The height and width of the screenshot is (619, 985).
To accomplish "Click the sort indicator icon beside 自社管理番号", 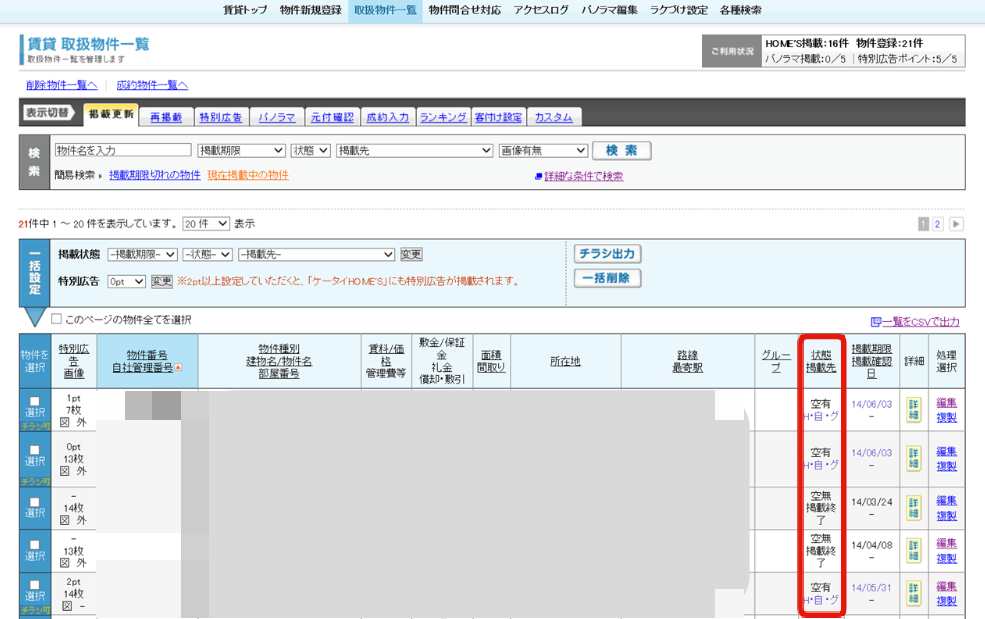I will point(178,367).
